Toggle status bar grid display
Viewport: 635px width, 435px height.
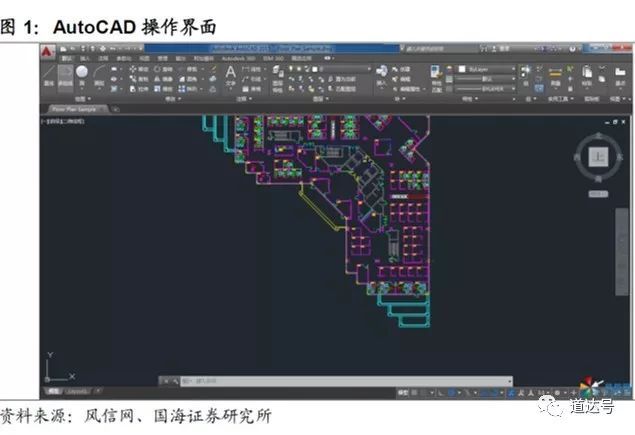point(414,392)
